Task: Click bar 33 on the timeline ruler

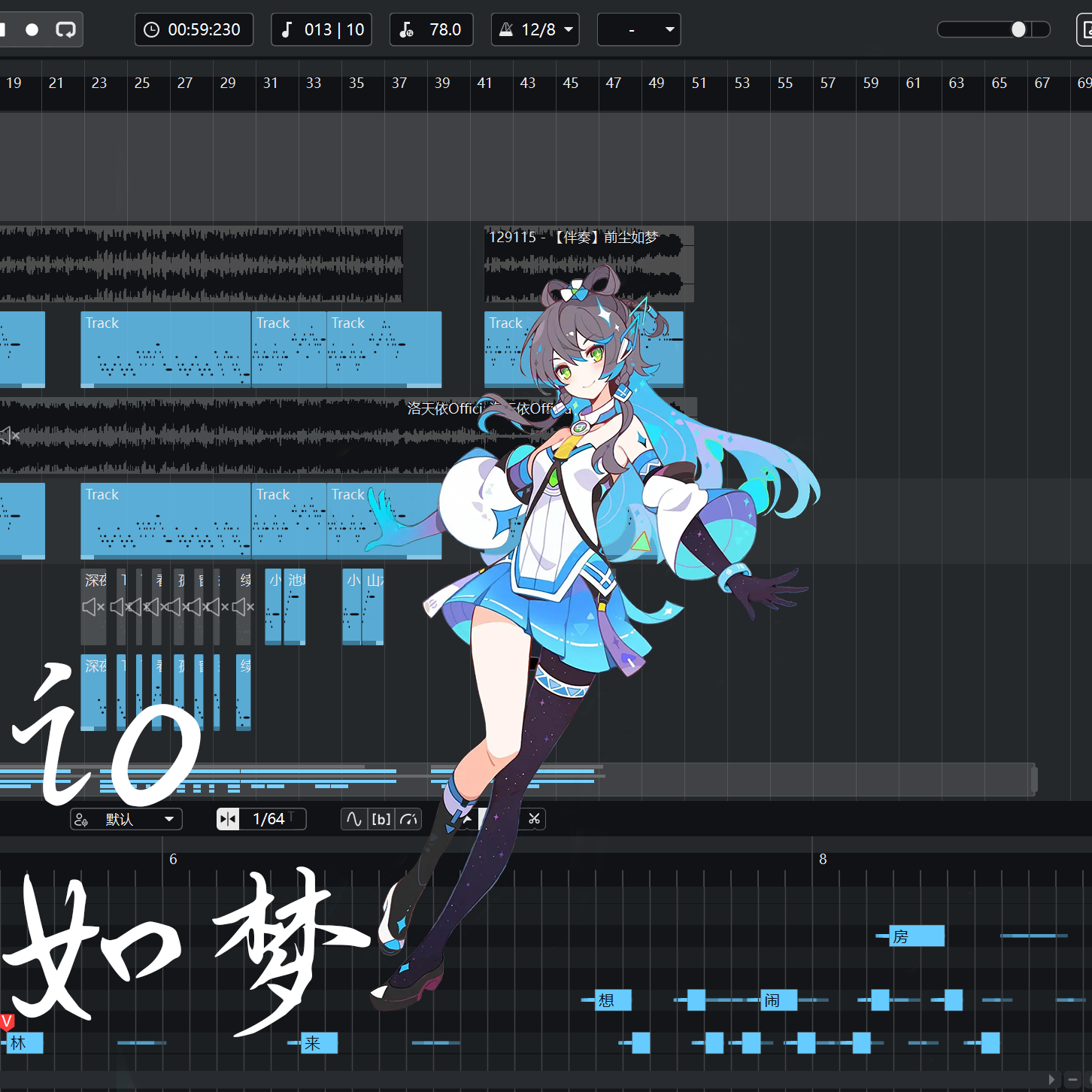Action: (314, 83)
